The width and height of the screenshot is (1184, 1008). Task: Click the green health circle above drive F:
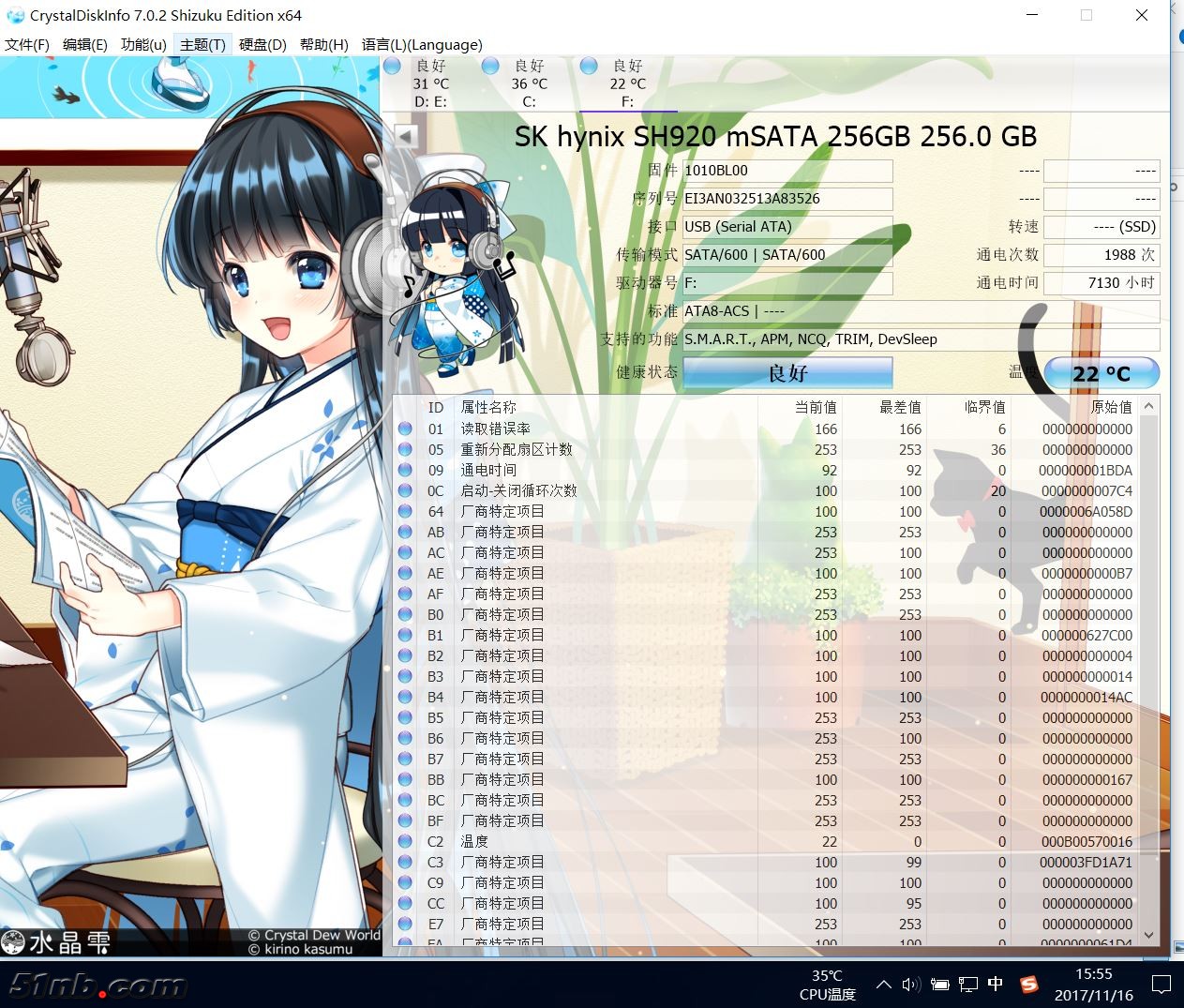click(x=589, y=66)
